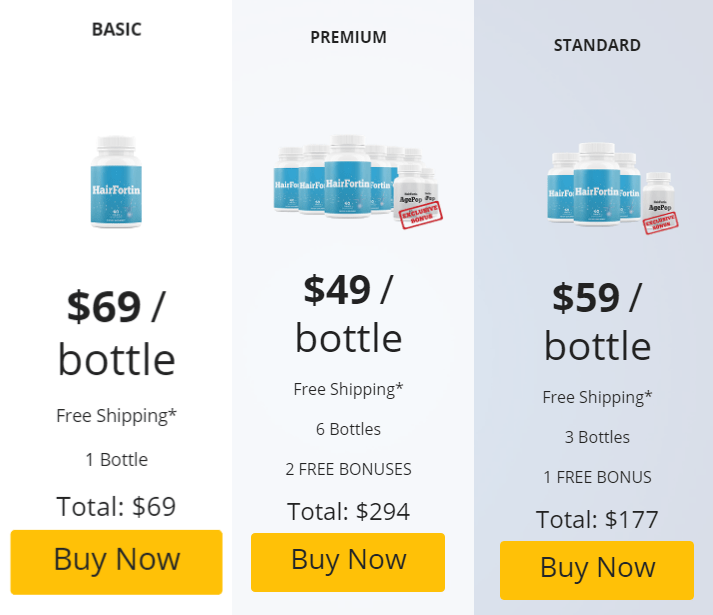Click the $69 / bottle price
The height and width of the screenshot is (615, 713).
[116, 333]
